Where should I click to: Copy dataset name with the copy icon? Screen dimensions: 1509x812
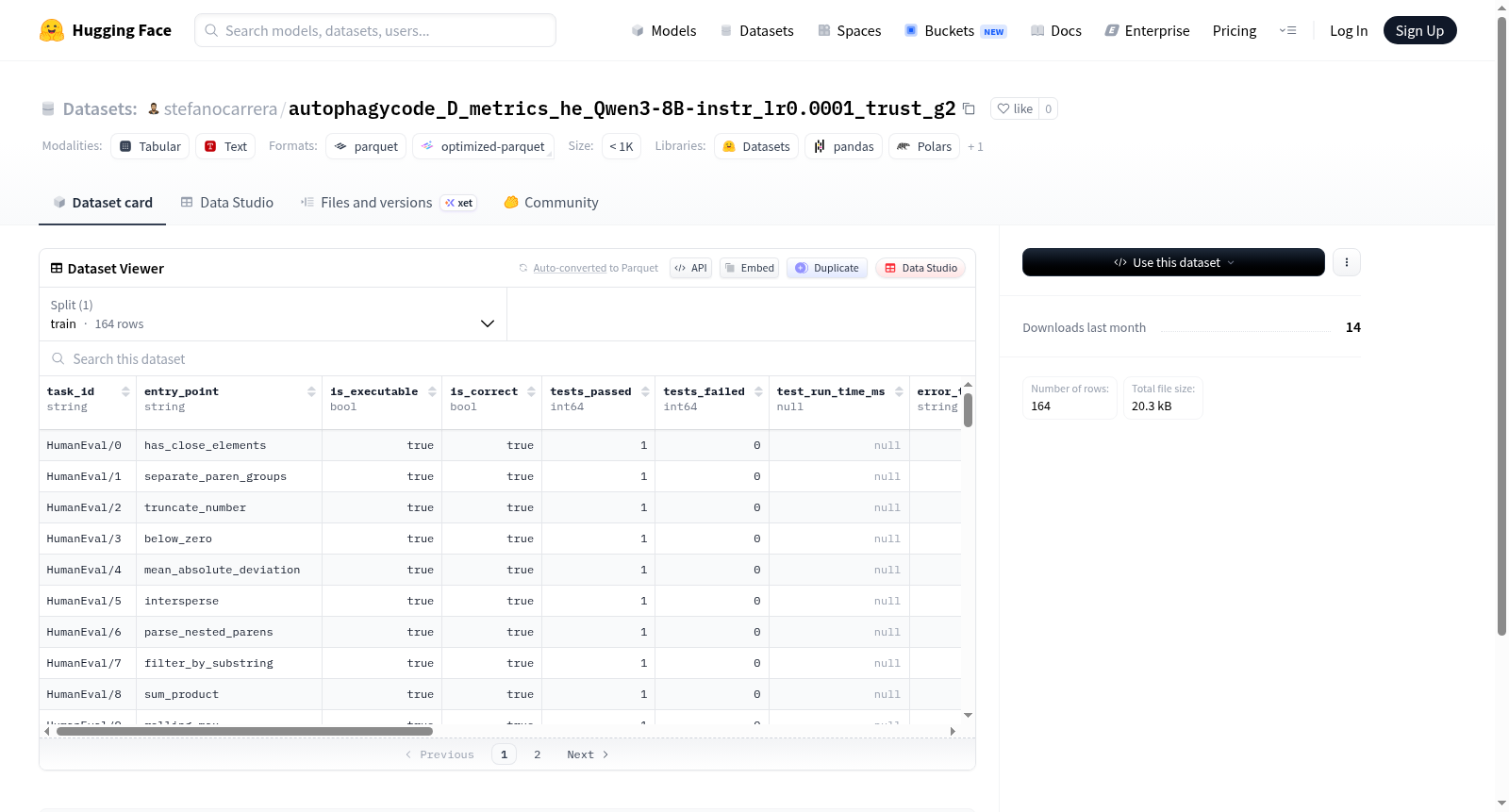point(969,108)
